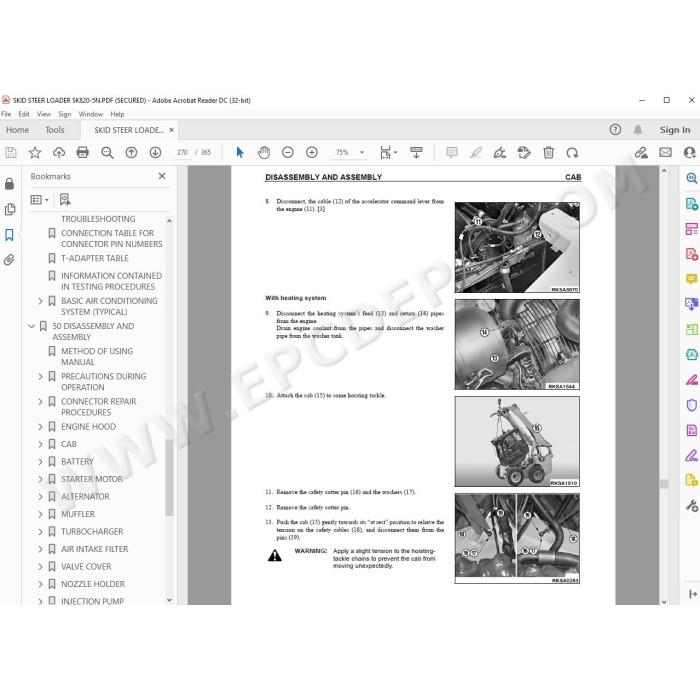Switch to the Tools tab
This screenshot has height=700, width=700.
pos(55,130)
